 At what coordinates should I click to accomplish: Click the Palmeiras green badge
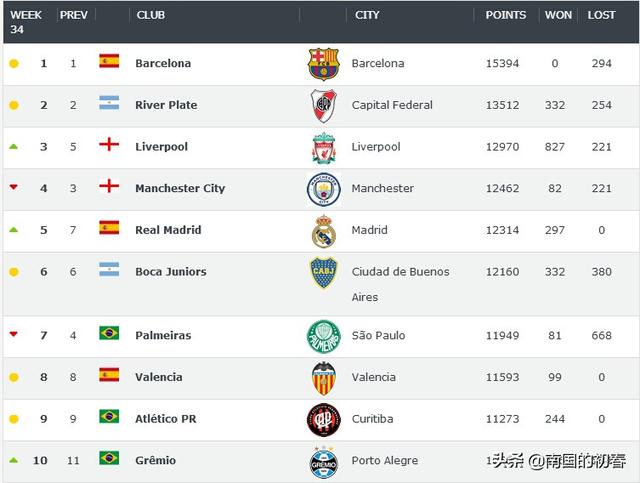[x=324, y=336]
